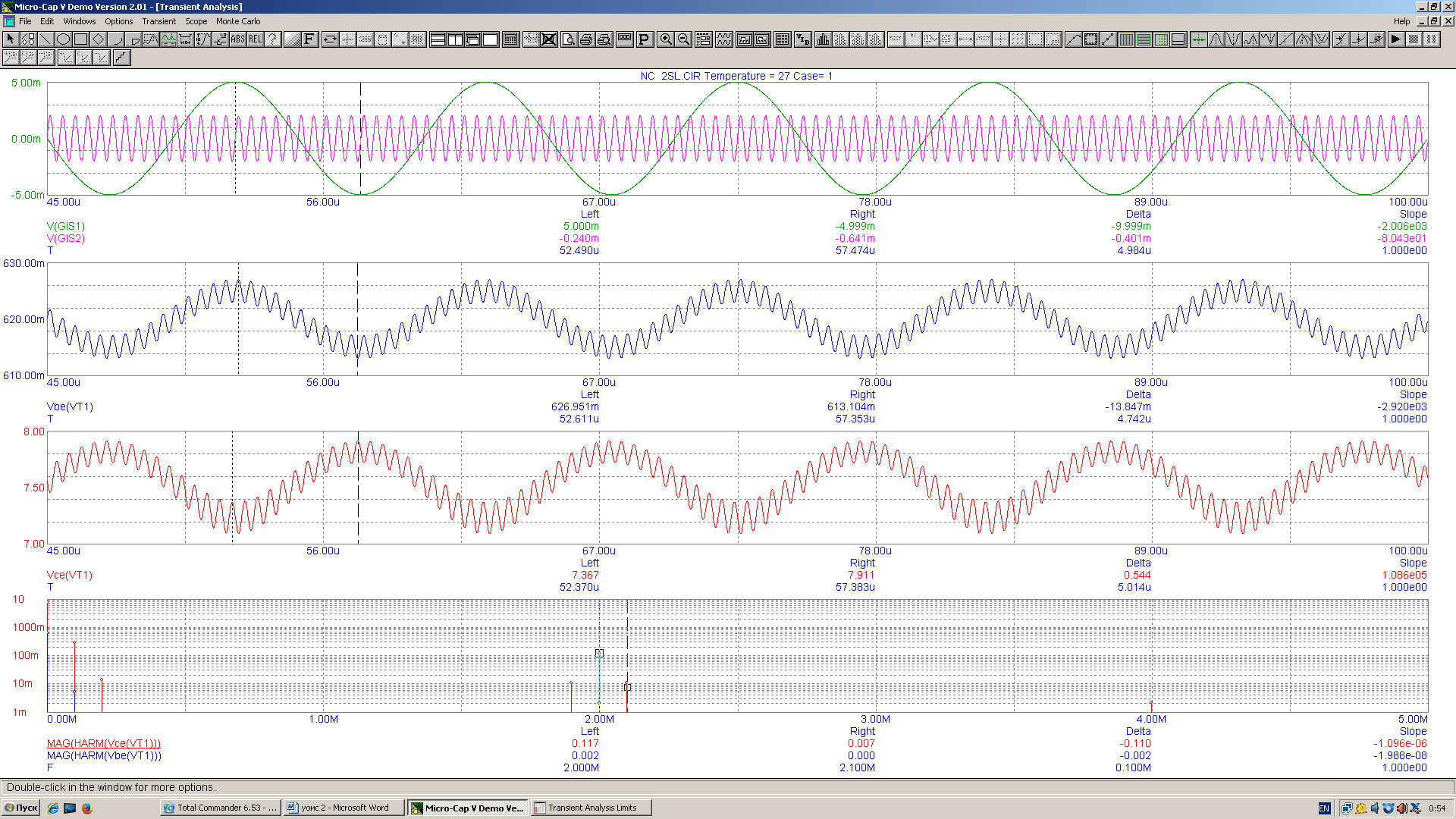Toggle green horizontal grid lines button
The width and height of the screenshot is (1456, 819).
1144,39
